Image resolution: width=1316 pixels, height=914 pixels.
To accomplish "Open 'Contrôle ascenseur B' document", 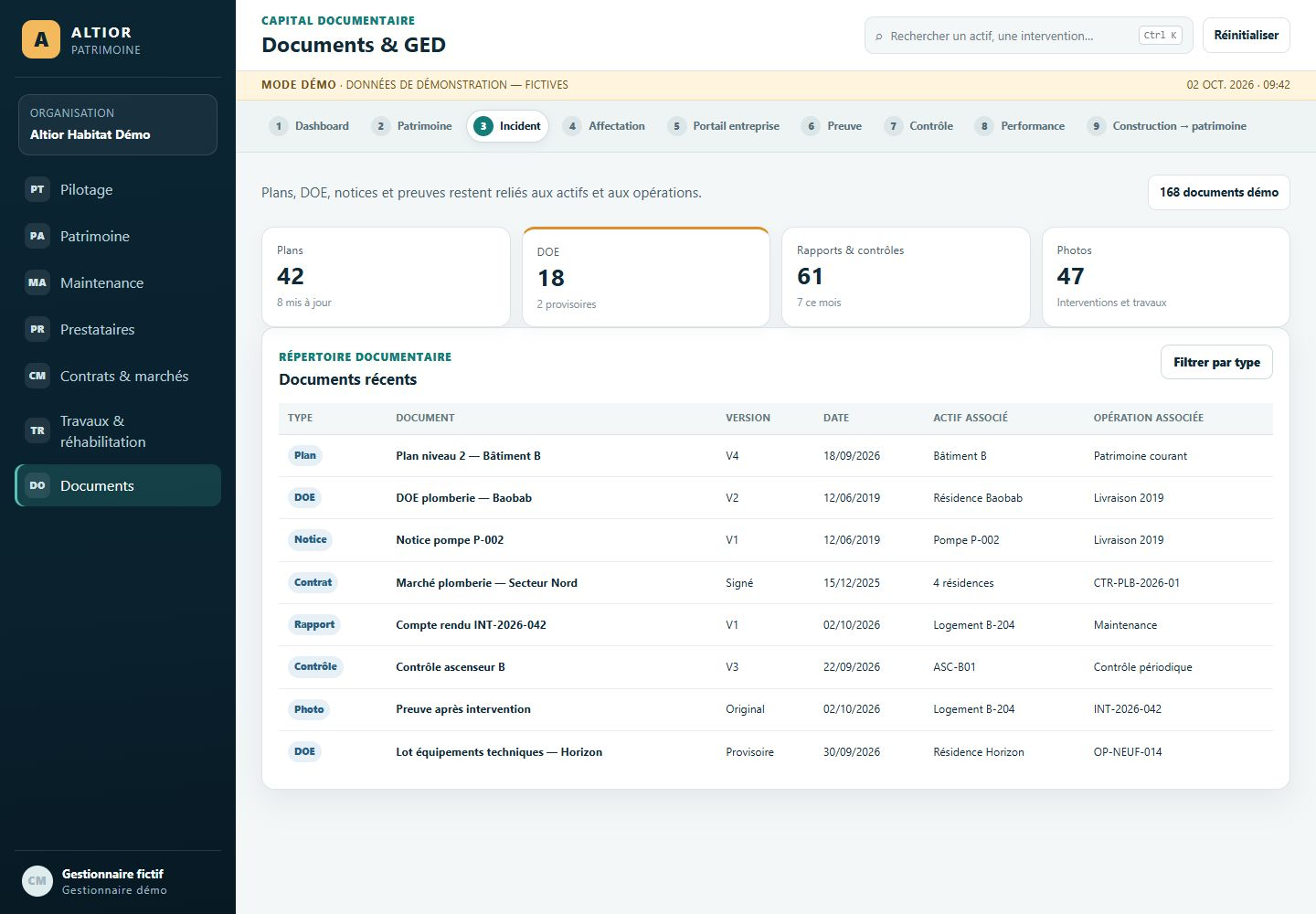I will pos(451,667).
